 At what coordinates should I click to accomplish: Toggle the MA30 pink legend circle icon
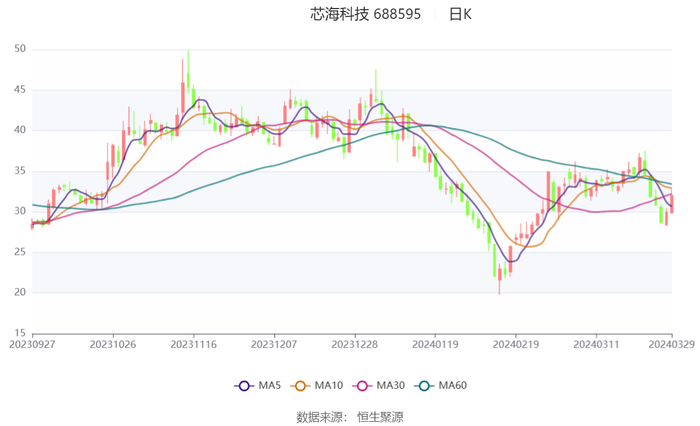tap(362, 386)
